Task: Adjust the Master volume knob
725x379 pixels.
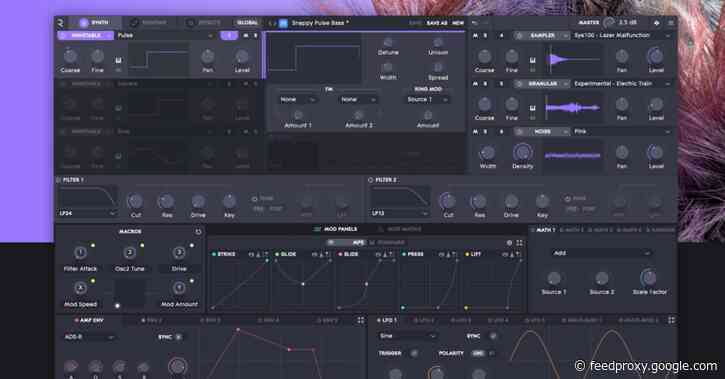Action: tap(609, 22)
